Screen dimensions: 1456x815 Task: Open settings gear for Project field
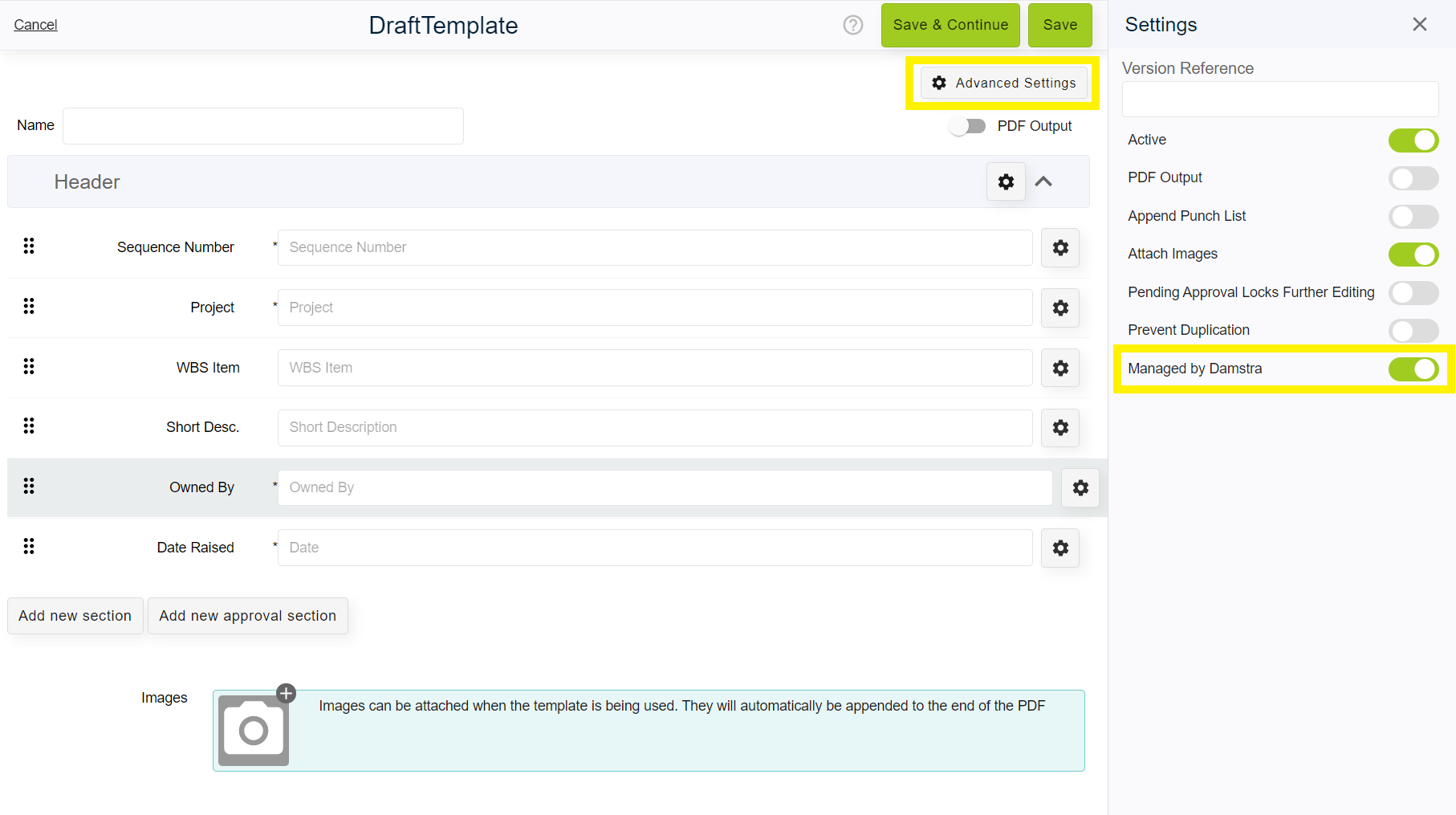pos(1060,308)
